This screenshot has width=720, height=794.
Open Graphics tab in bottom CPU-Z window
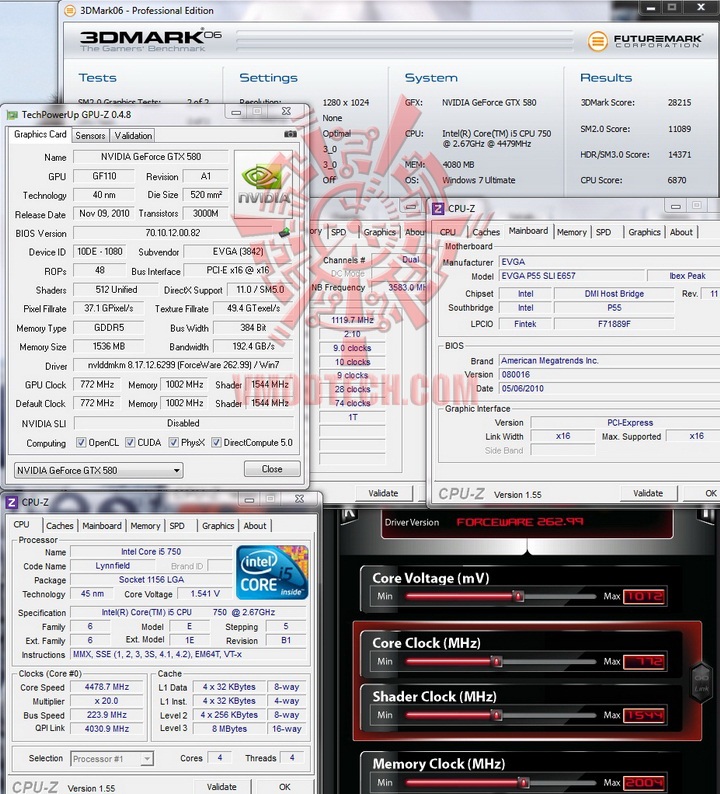click(x=218, y=526)
